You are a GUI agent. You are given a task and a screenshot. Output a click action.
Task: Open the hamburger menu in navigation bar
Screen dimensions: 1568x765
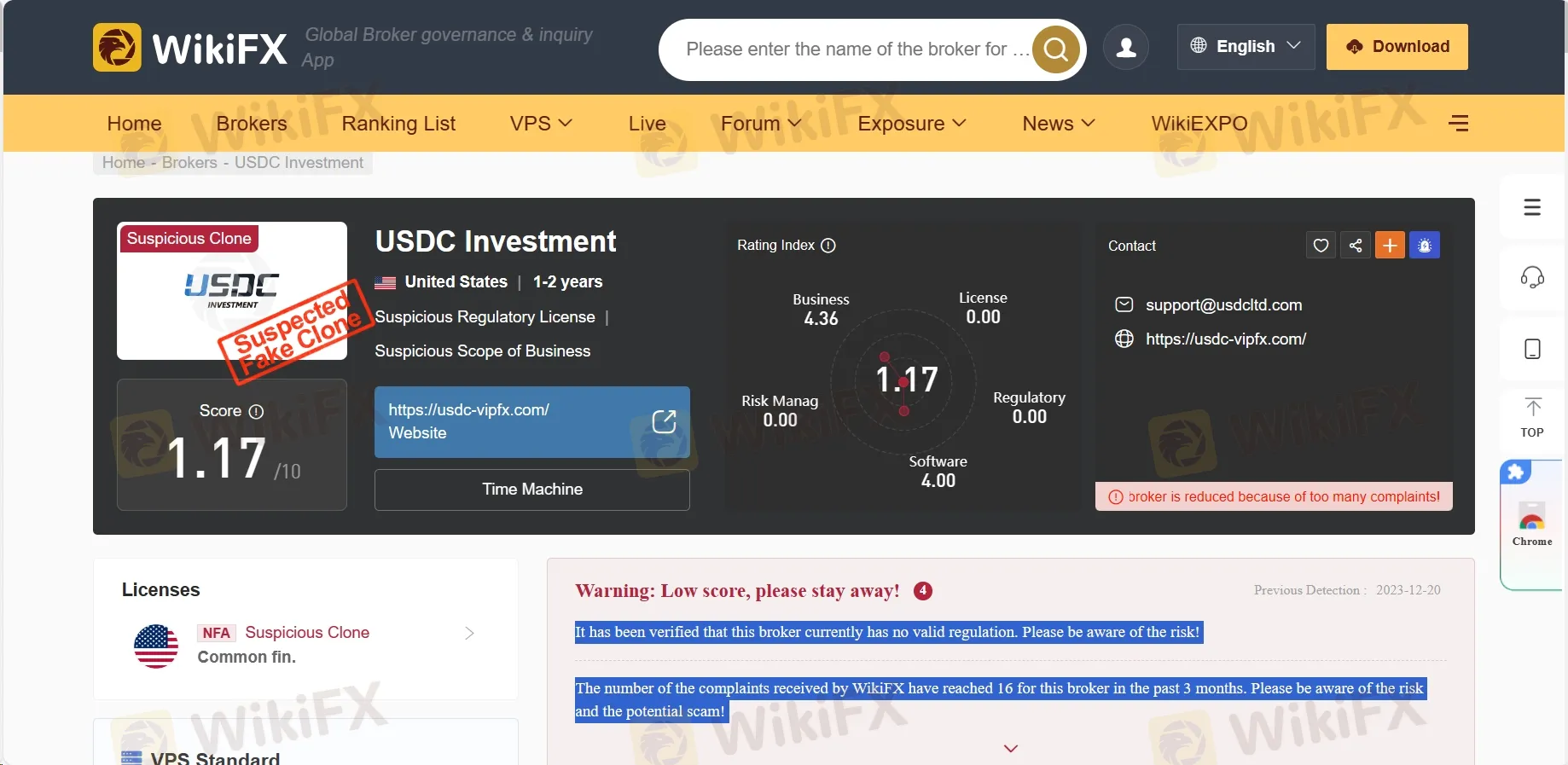point(1458,124)
